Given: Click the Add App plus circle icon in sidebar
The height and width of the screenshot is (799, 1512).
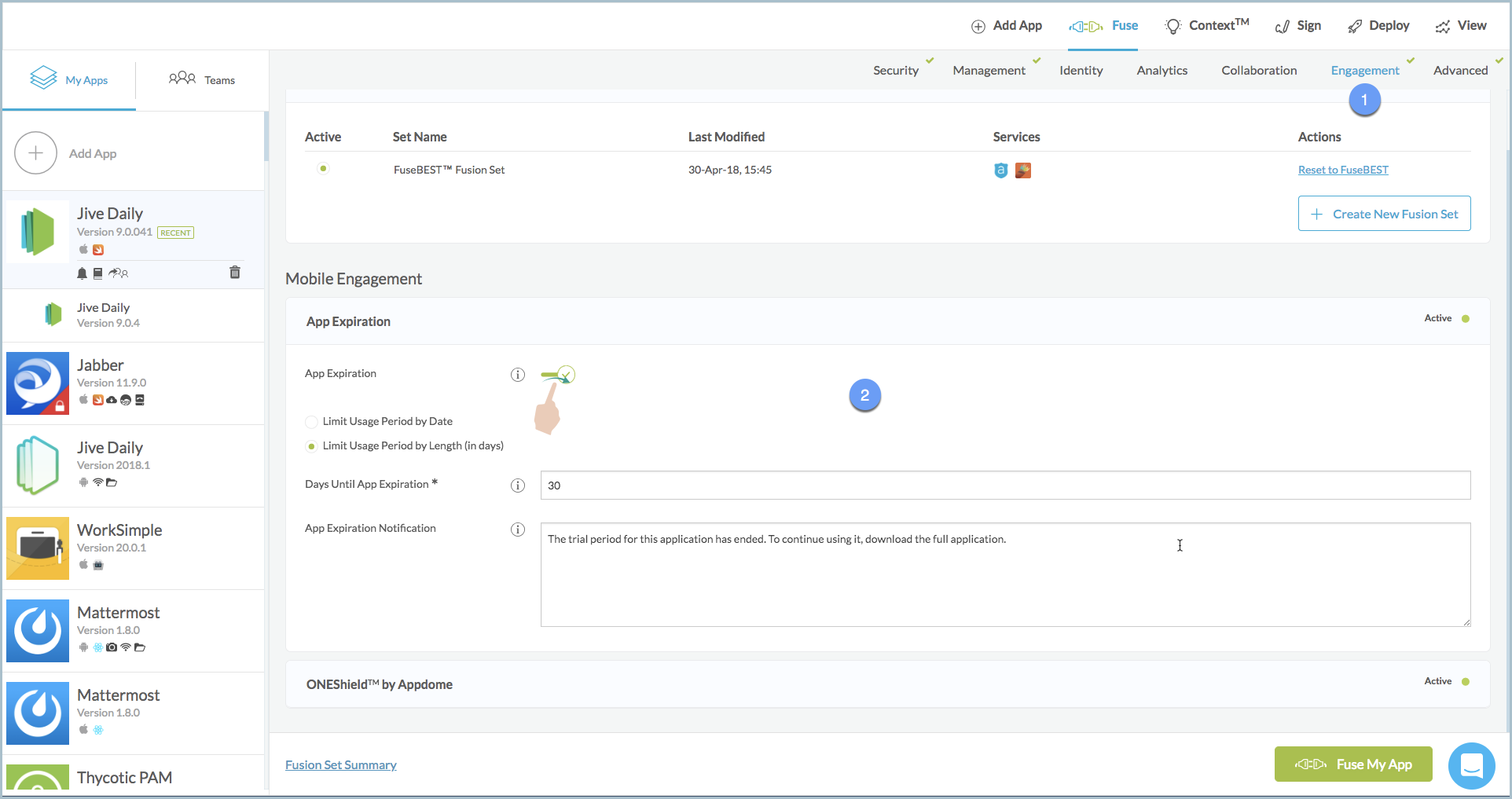Looking at the screenshot, I should pyautogui.click(x=35, y=153).
